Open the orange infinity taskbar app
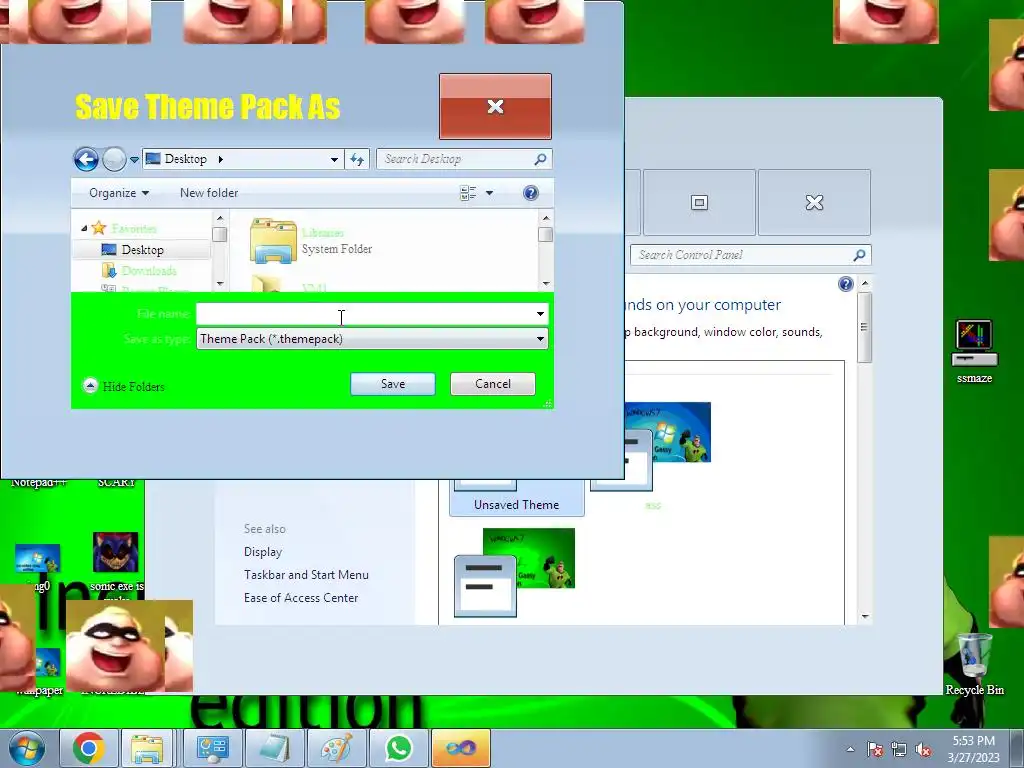This screenshot has height=768, width=1024. point(460,748)
